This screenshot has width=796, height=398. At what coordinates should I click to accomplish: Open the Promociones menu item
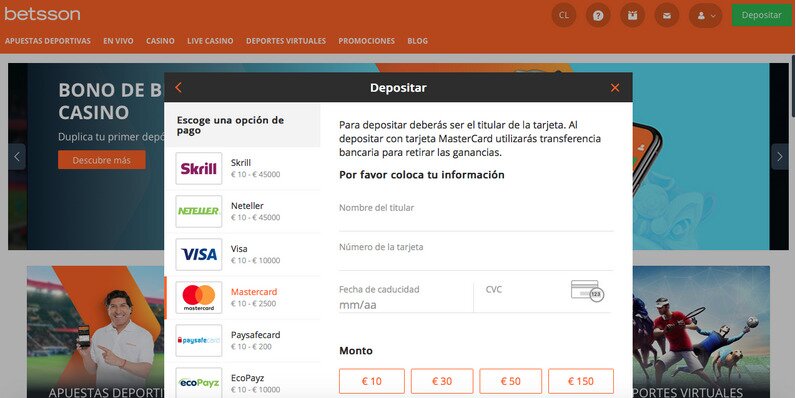367,41
